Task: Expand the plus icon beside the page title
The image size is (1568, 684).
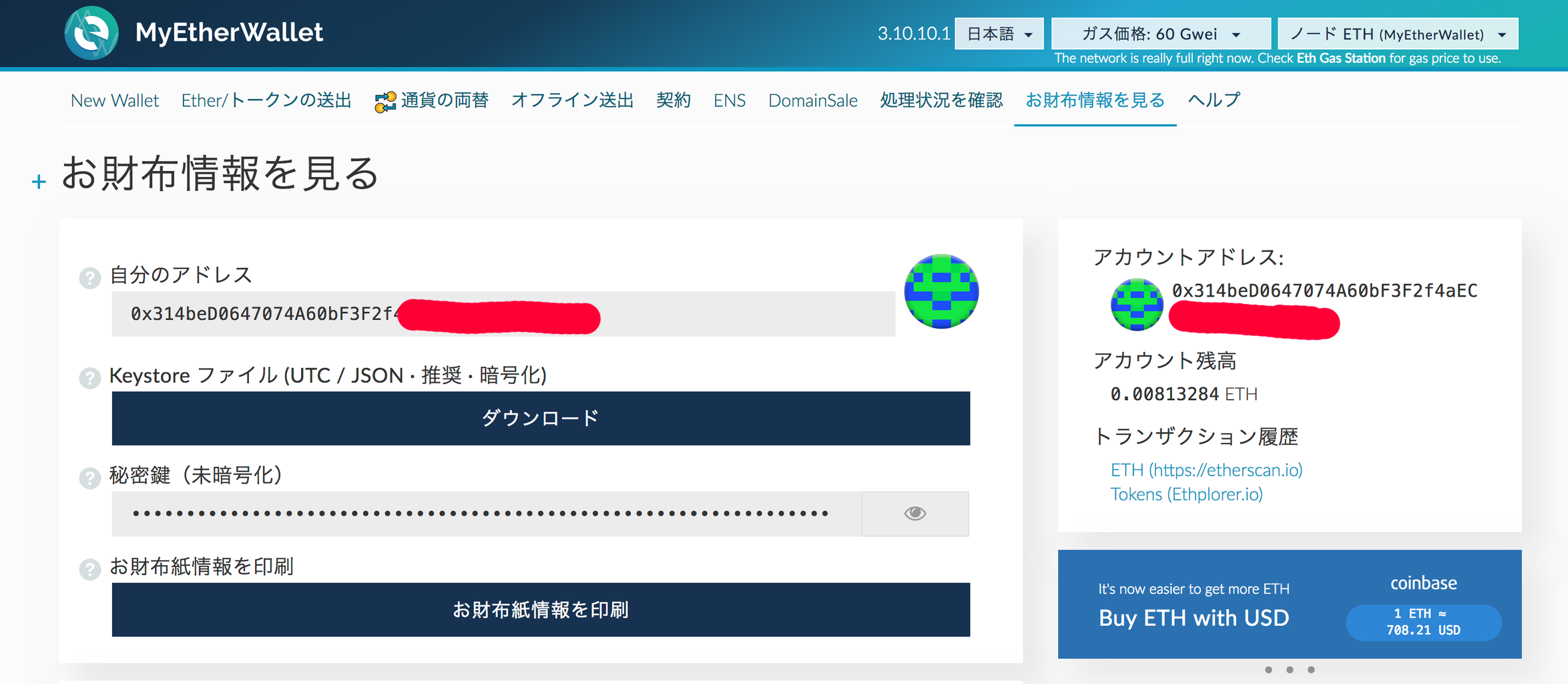Action: click(x=39, y=182)
